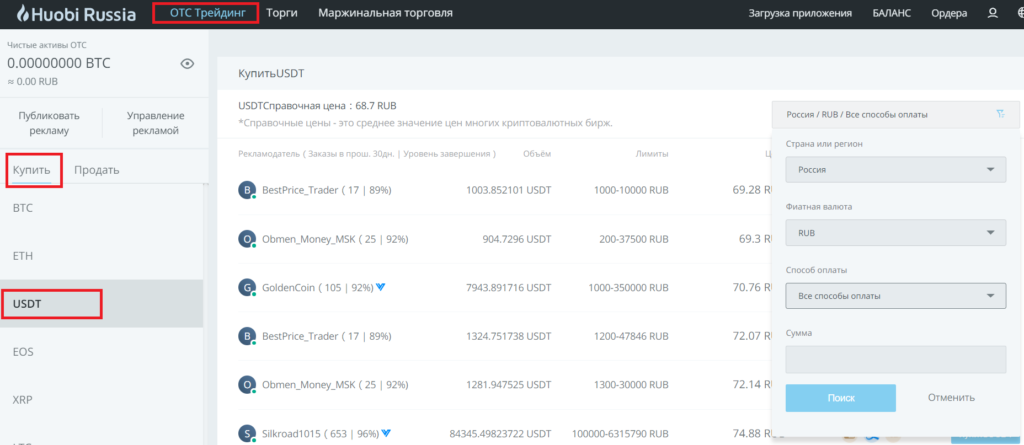The width and height of the screenshot is (1024, 445).
Task: Click the Huobi Russia flame logo
Action: [24, 13]
